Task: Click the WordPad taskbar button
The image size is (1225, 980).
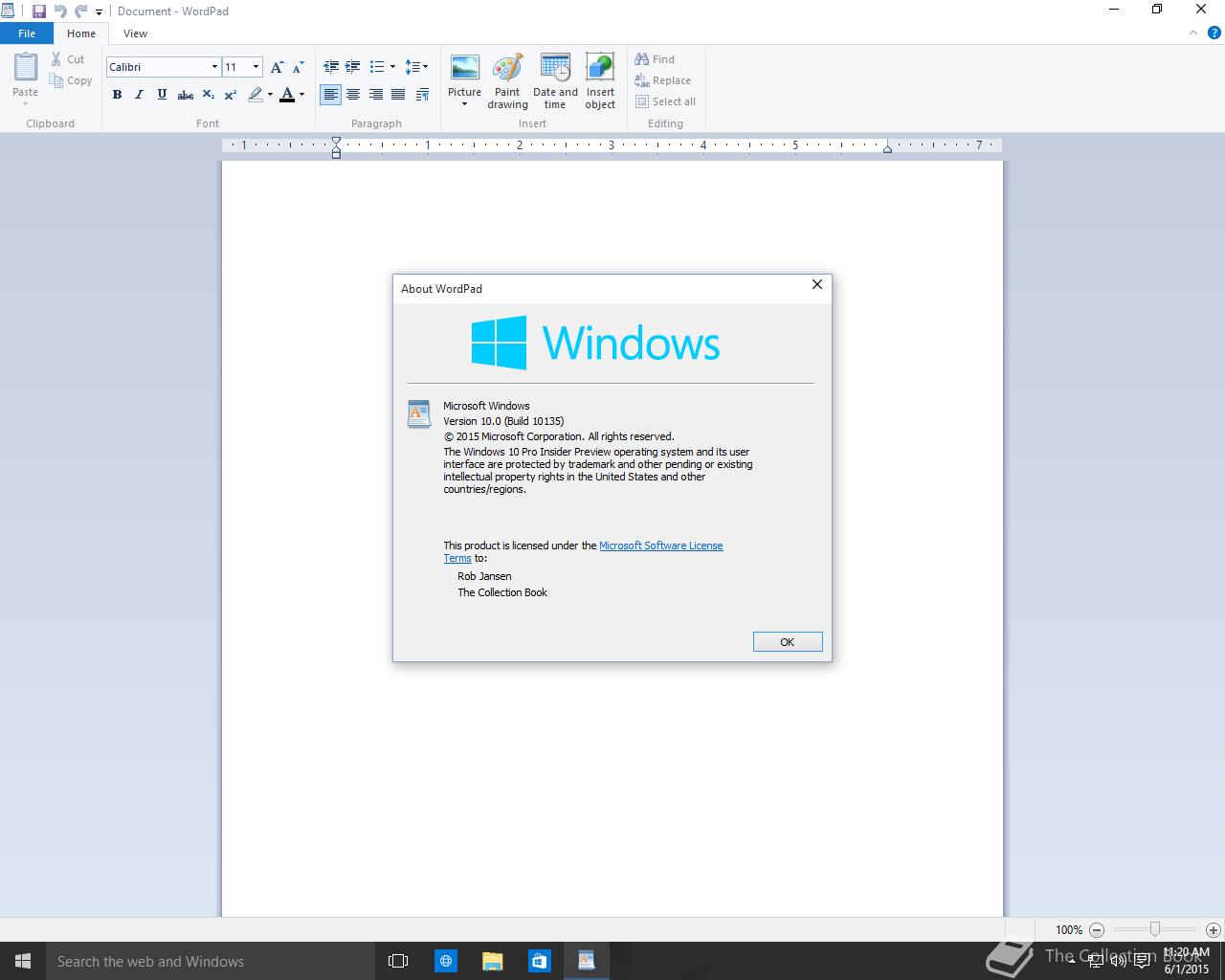Action: [586, 961]
